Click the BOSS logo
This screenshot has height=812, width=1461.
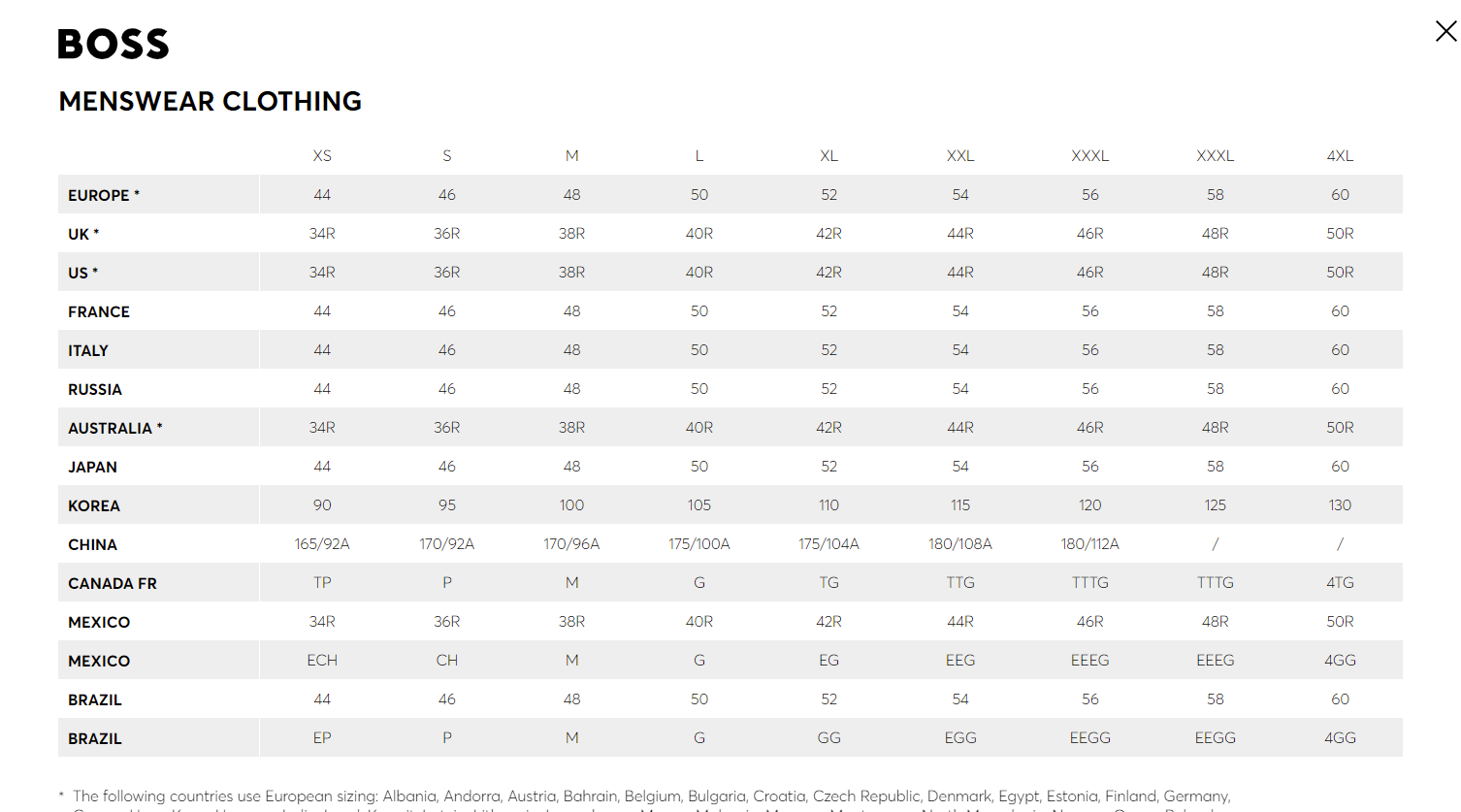(x=113, y=43)
